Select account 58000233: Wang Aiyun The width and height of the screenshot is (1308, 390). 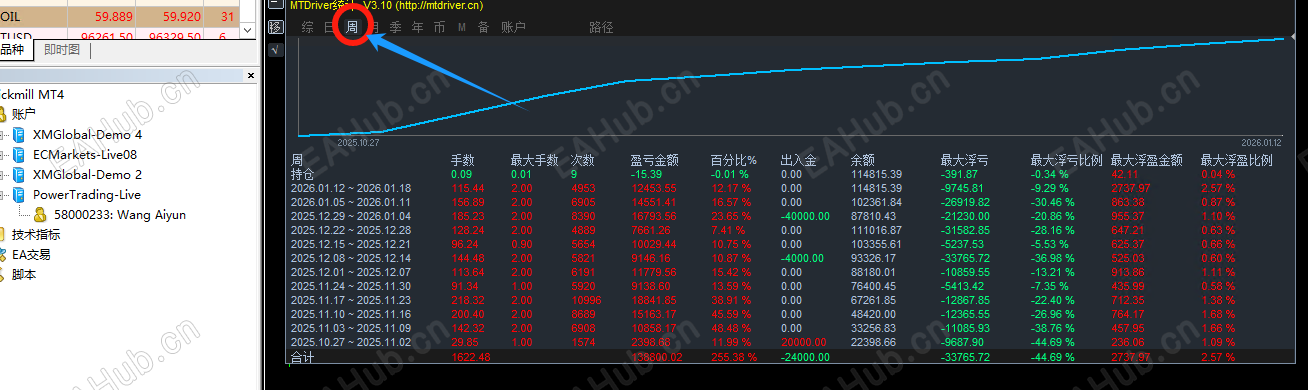tap(119, 214)
